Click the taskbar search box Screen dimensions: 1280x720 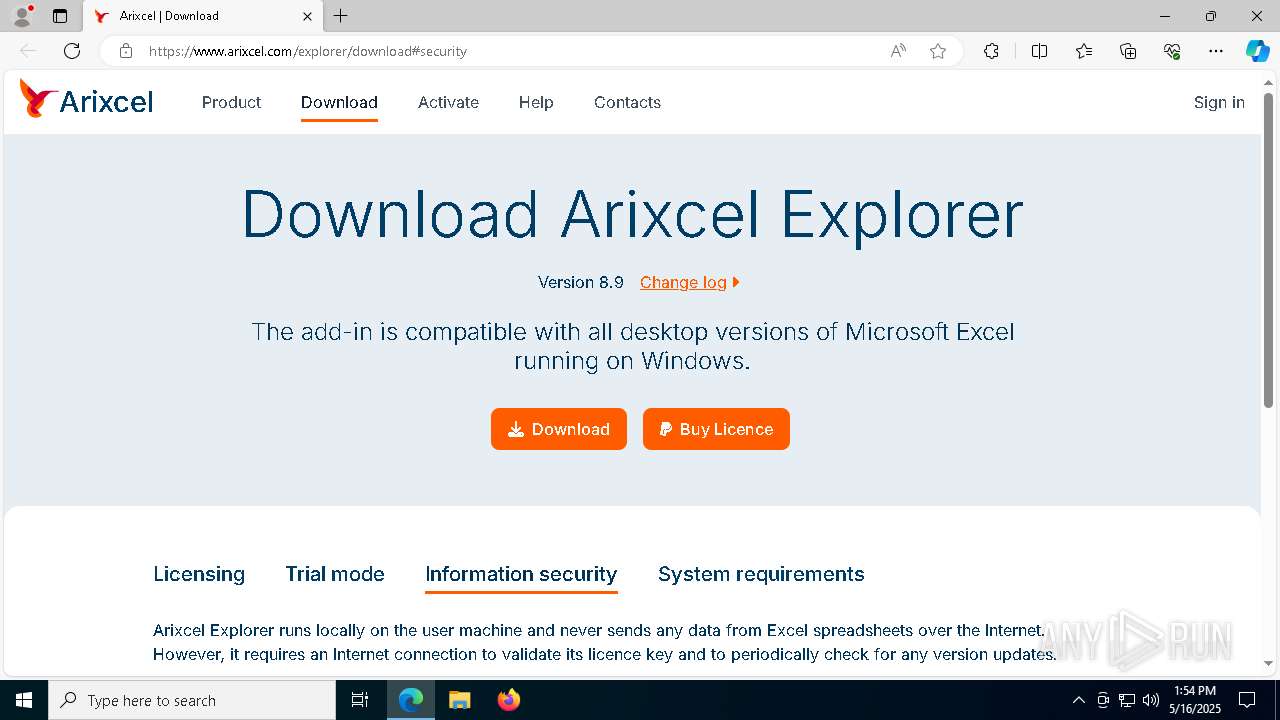click(192, 700)
